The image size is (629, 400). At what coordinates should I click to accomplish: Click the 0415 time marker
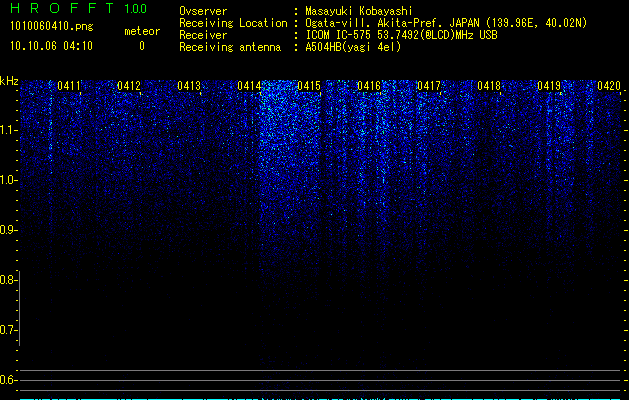click(x=309, y=86)
